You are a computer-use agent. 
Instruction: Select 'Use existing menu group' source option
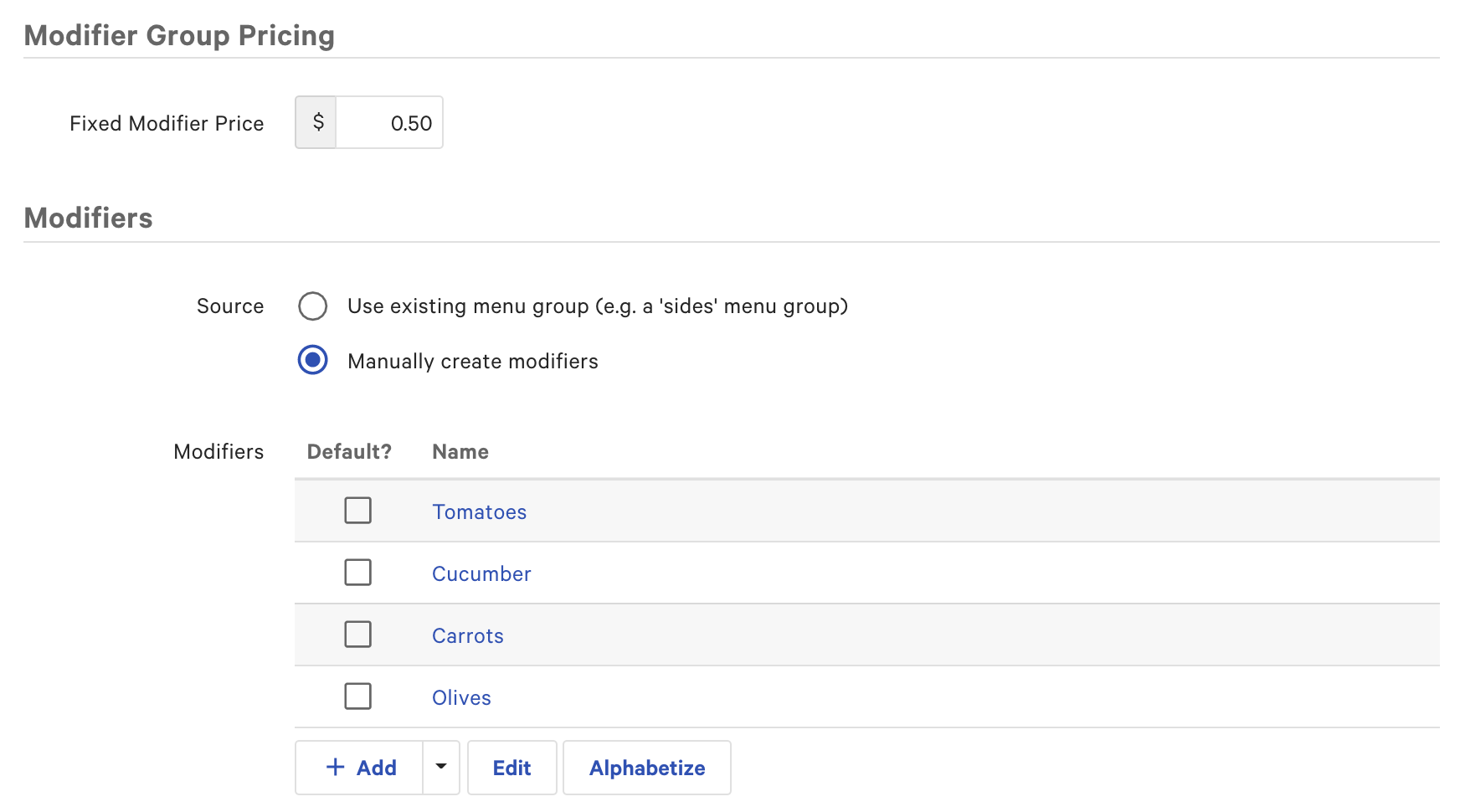(x=312, y=306)
